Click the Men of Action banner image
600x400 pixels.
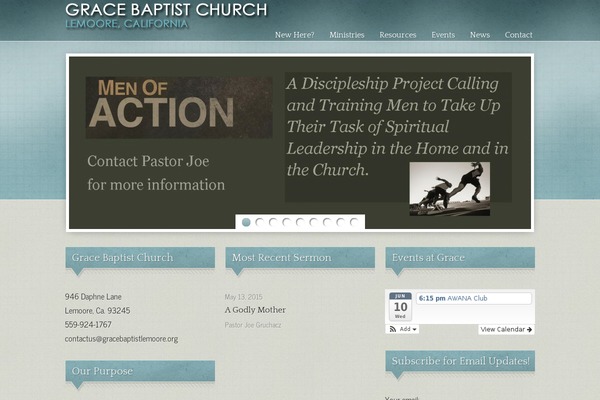tap(179, 107)
